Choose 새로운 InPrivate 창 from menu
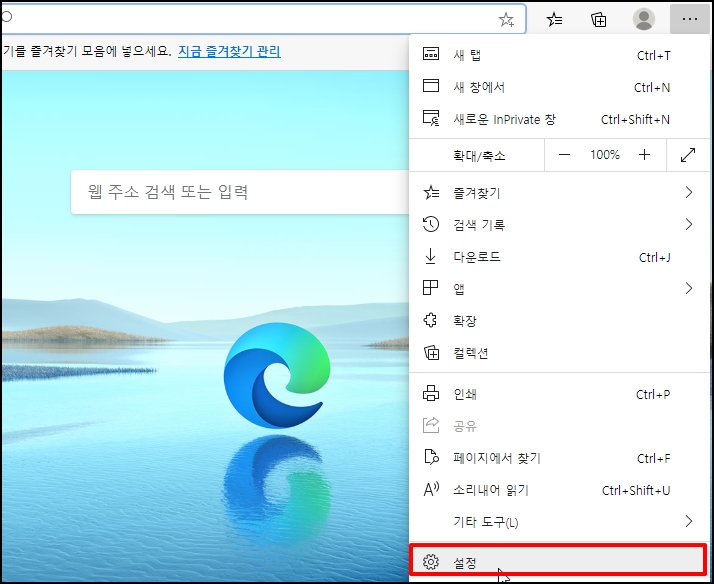Viewport: 714px width, 584px height. (559, 119)
